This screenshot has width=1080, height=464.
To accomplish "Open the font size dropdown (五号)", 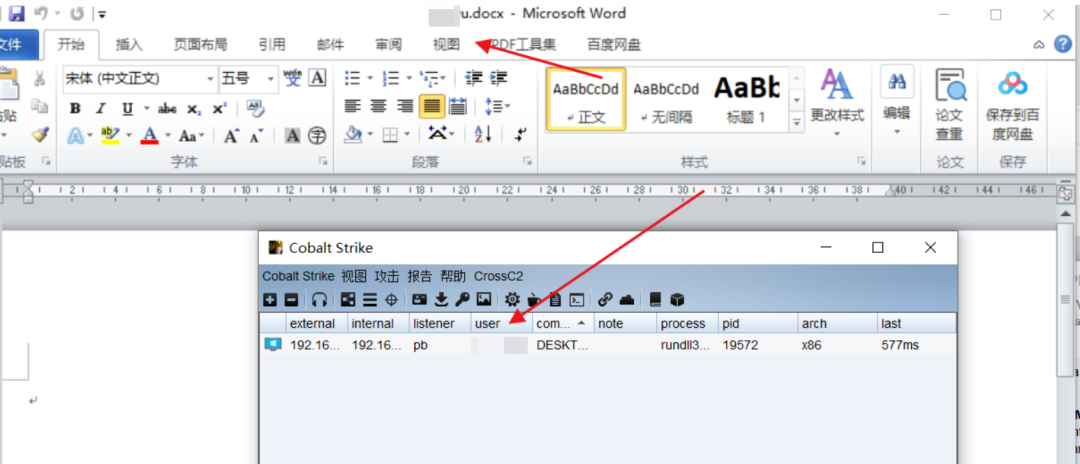I will [x=271, y=79].
